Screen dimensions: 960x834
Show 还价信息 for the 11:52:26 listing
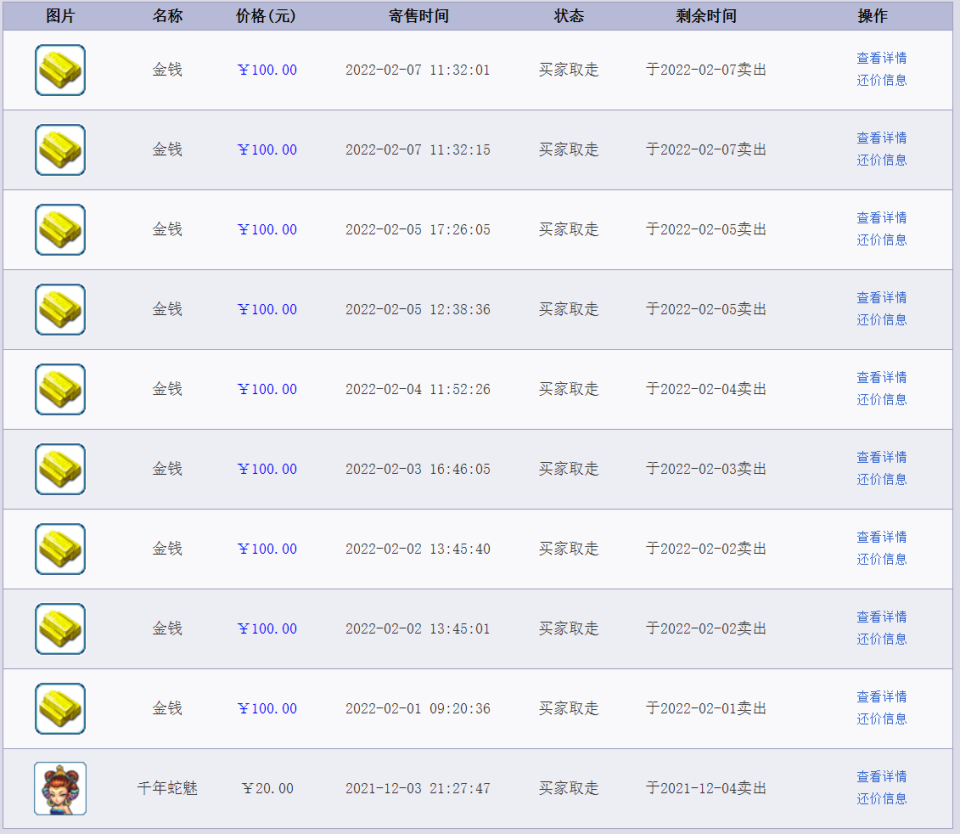pyautogui.click(x=882, y=399)
